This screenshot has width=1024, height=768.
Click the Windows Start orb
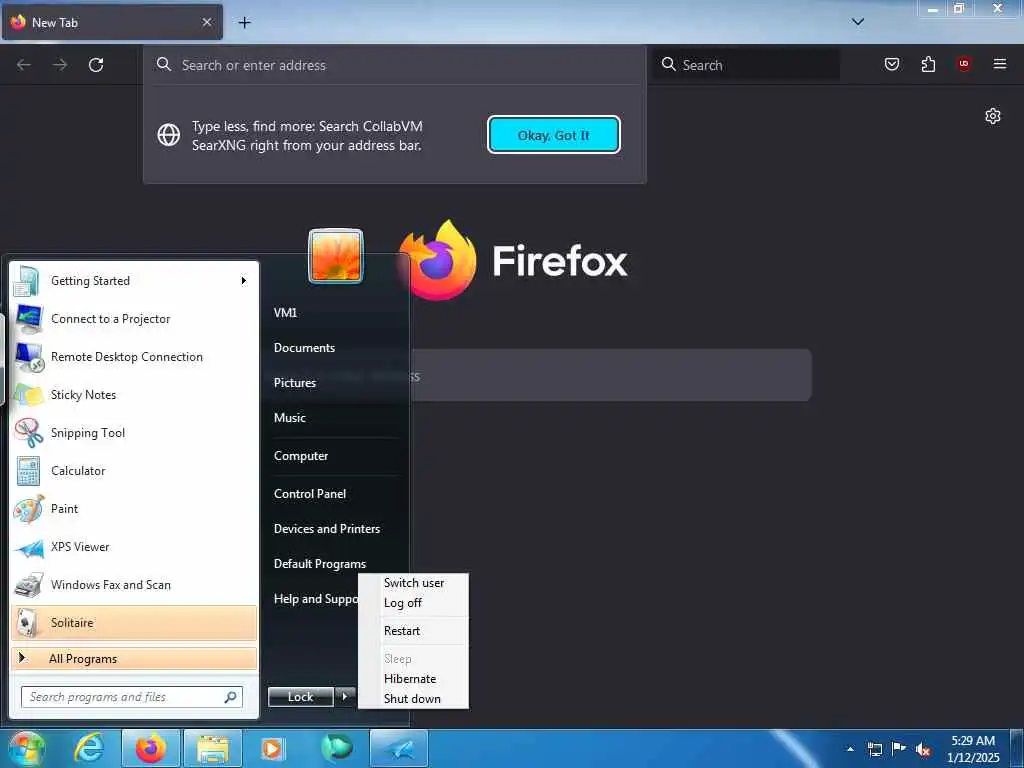(x=26, y=748)
